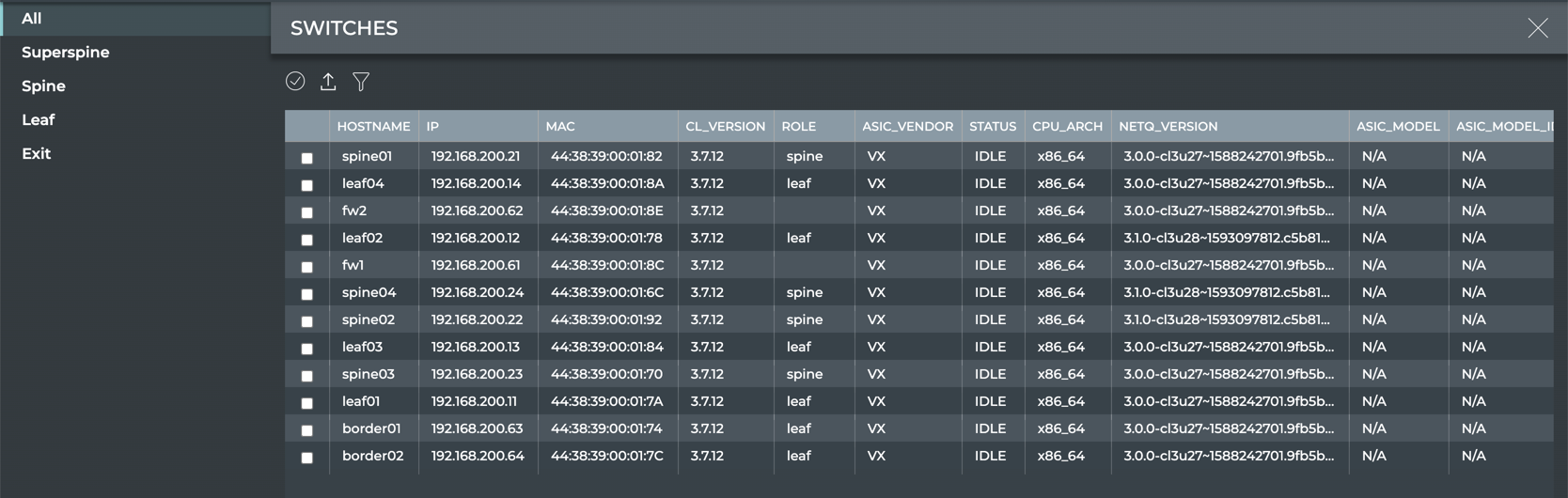Enable the checkbox for border02
This screenshot has width=1568, height=498.
pos(306,458)
